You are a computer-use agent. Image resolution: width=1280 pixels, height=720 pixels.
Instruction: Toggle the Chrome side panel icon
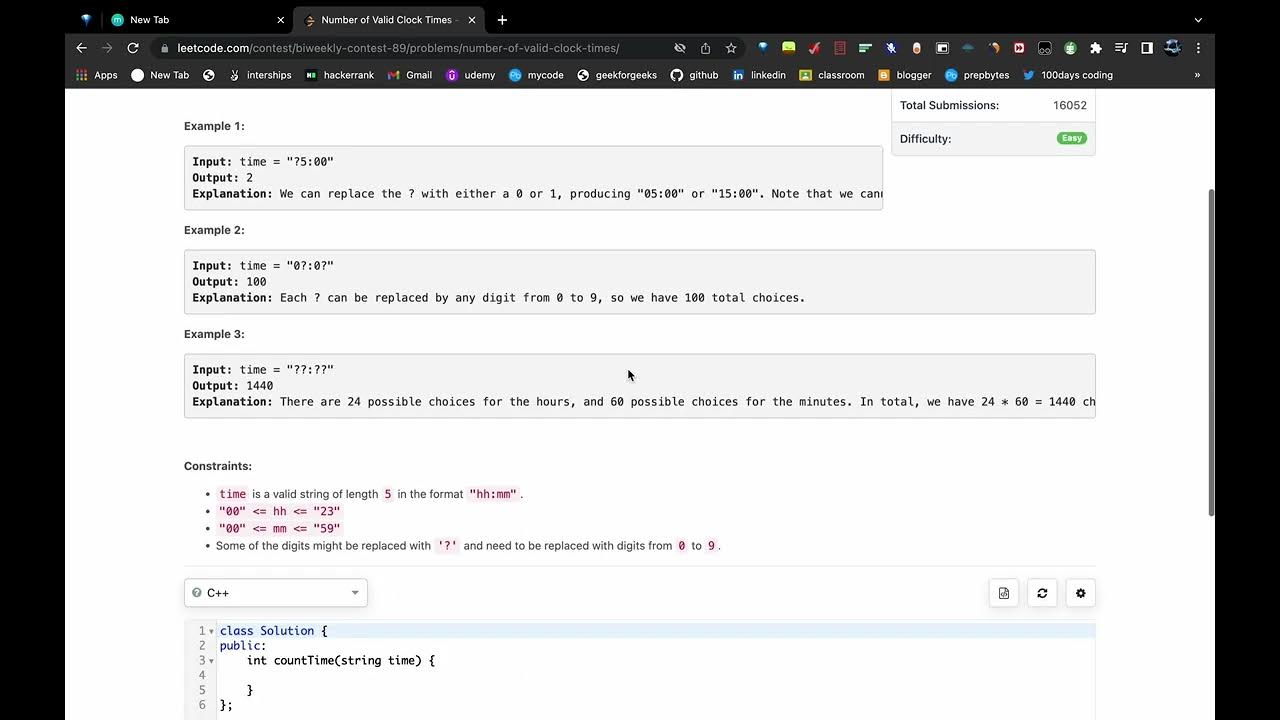pyautogui.click(x=1147, y=48)
